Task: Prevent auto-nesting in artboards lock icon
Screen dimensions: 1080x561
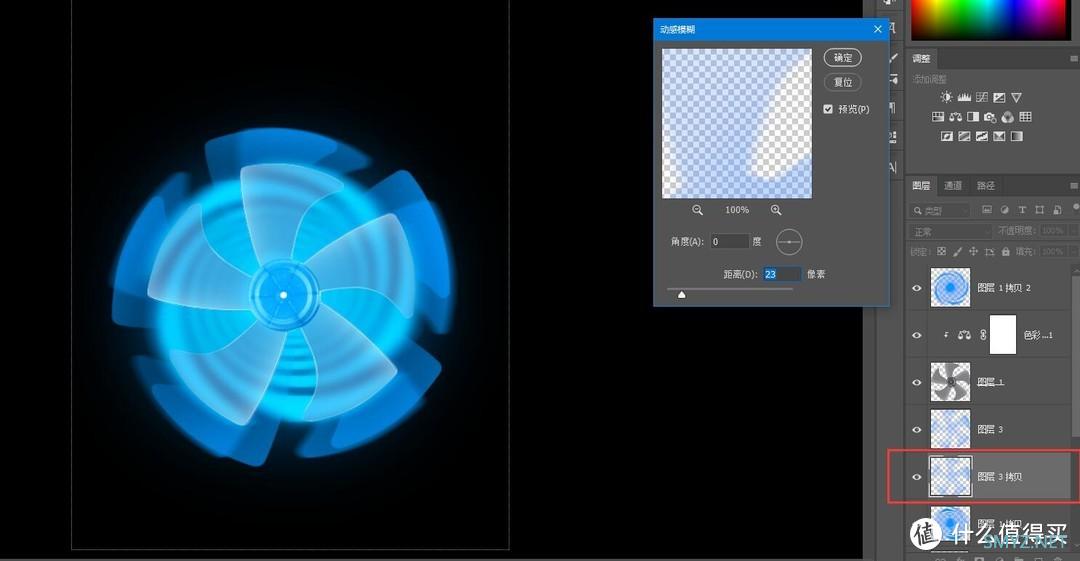Action: (x=990, y=252)
